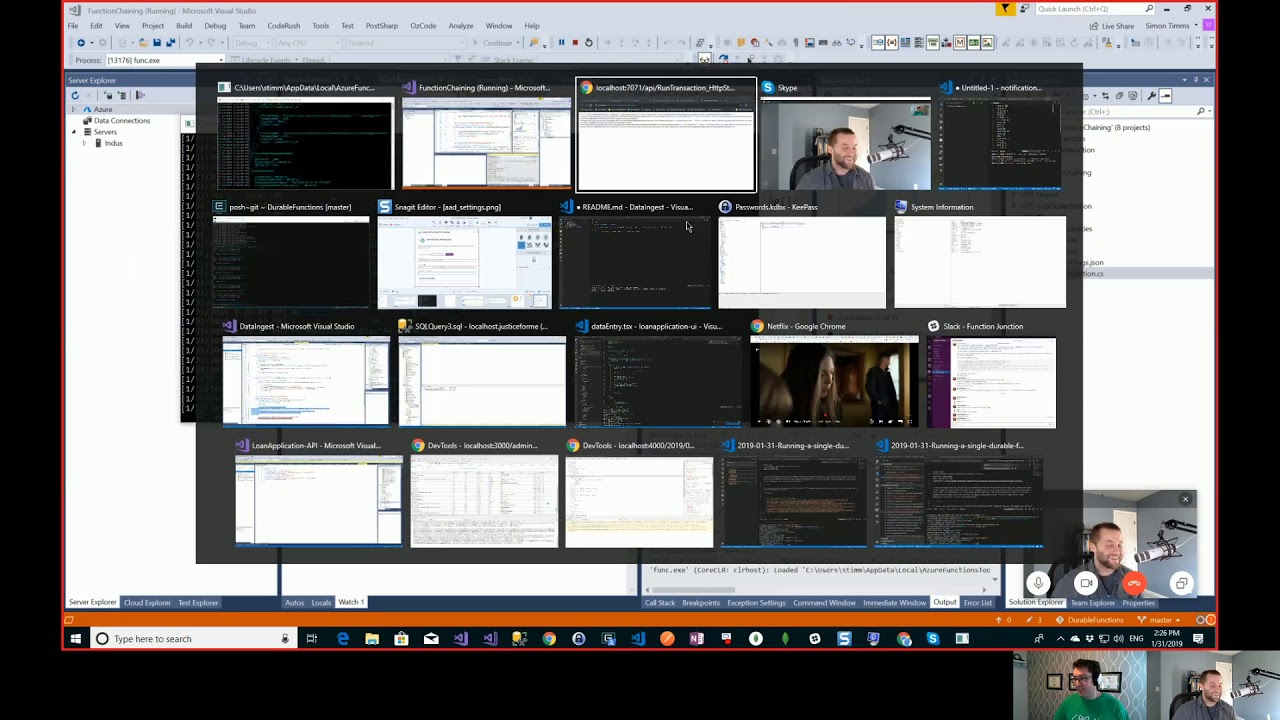Select the System Information window thumbnail
This screenshot has height=720, width=1280.
[980, 262]
